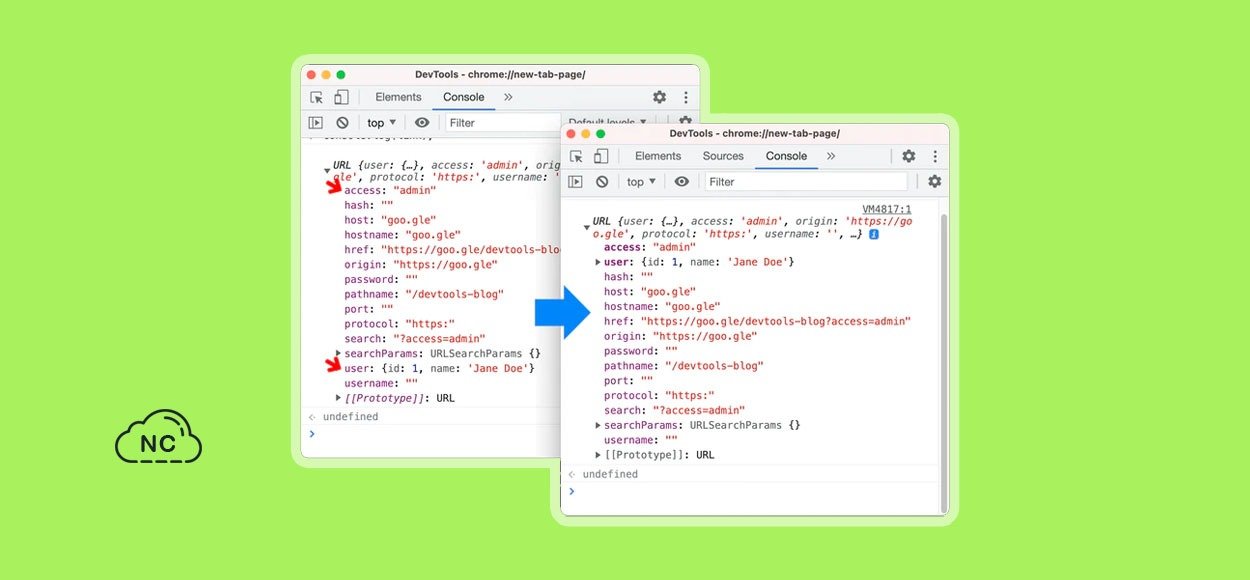The width and height of the screenshot is (1250, 580).
Task: Open the top context dropdown in back window
Action: pos(381,123)
